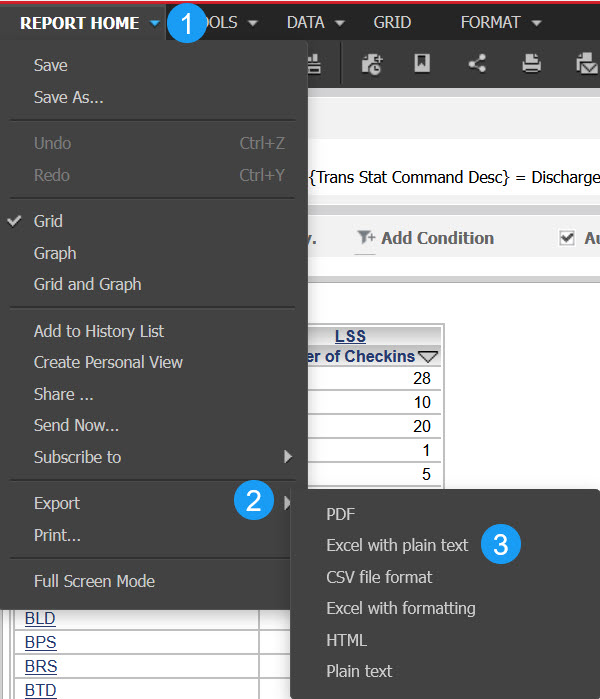Screen dimensions: 600x699
Task: Click Add Condition button
Action: 437,238
